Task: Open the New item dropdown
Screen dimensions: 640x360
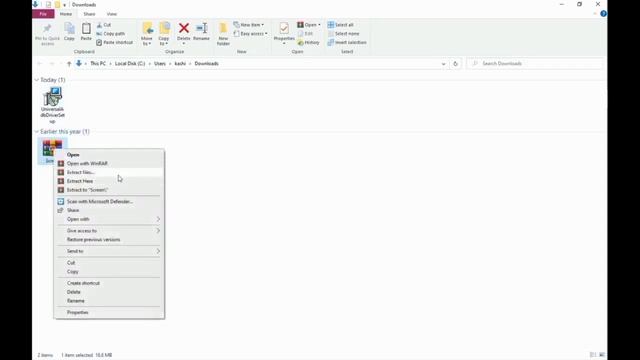Action: click(x=249, y=25)
